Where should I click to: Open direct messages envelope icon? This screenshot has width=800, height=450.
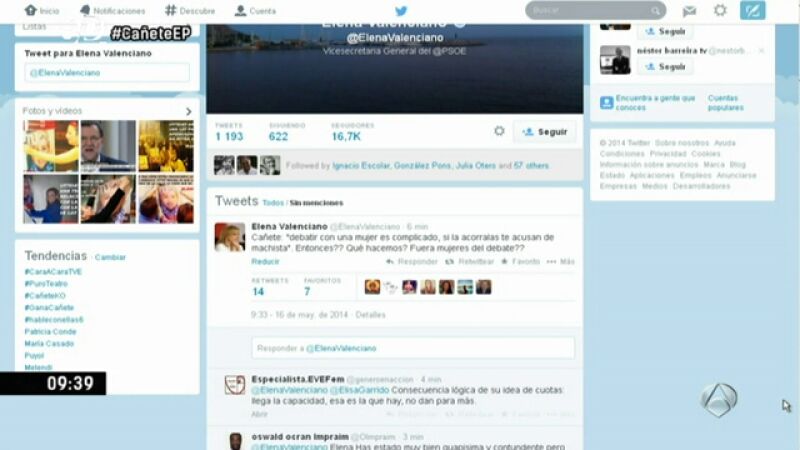tap(689, 11)
